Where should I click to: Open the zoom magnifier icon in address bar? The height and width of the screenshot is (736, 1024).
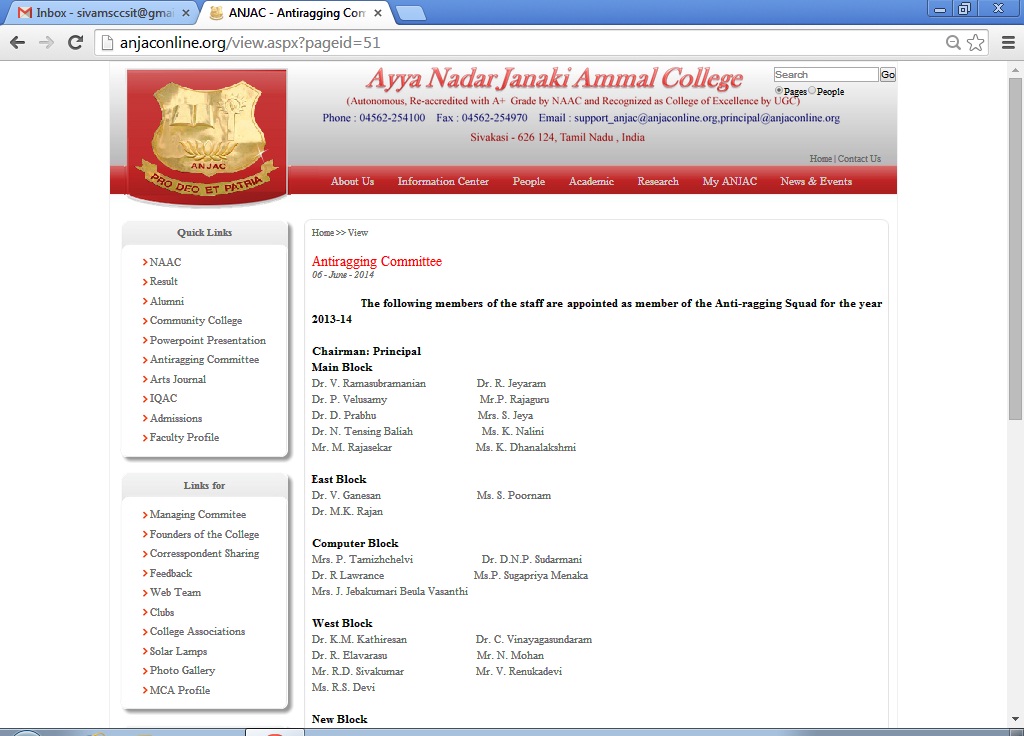(x=953, y=43)
